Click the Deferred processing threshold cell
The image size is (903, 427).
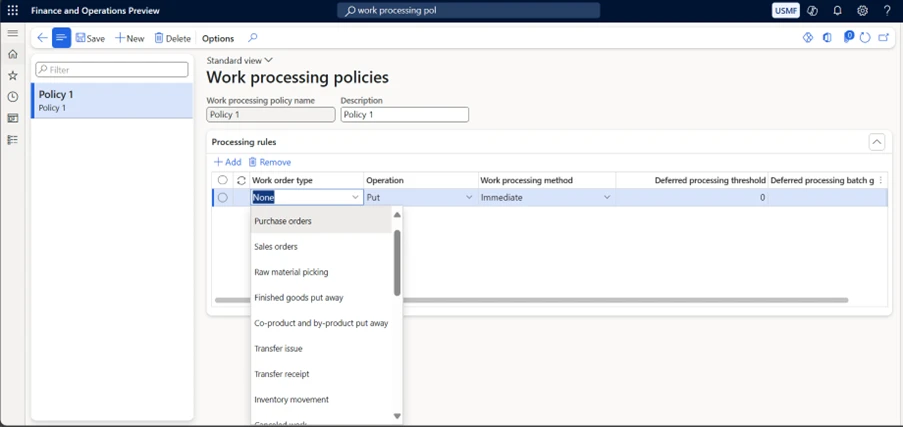tap(692, 198)
